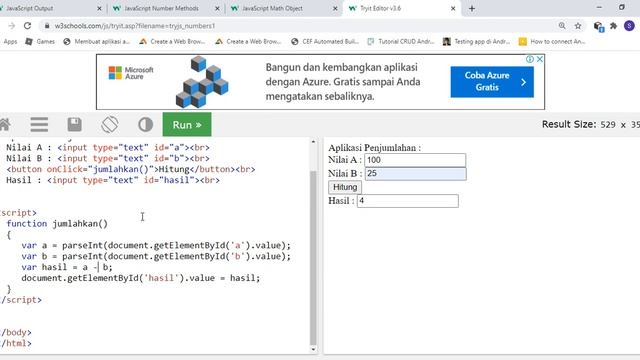
Task: Close the JavaScript Math Object tab
Action: (x=335, y=8)
